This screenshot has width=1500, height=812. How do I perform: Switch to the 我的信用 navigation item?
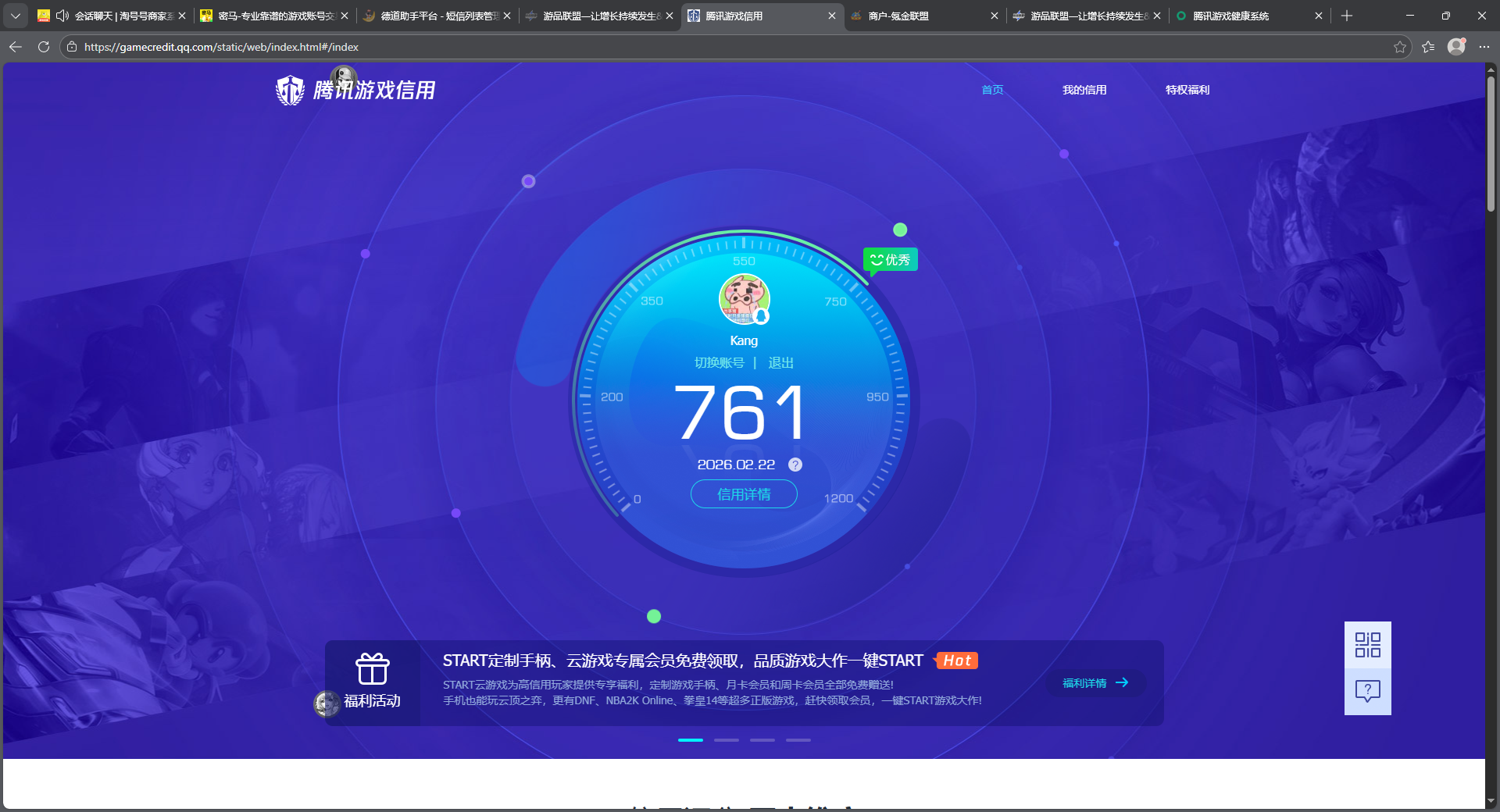pyautogui.click(x=1084, y=90)
